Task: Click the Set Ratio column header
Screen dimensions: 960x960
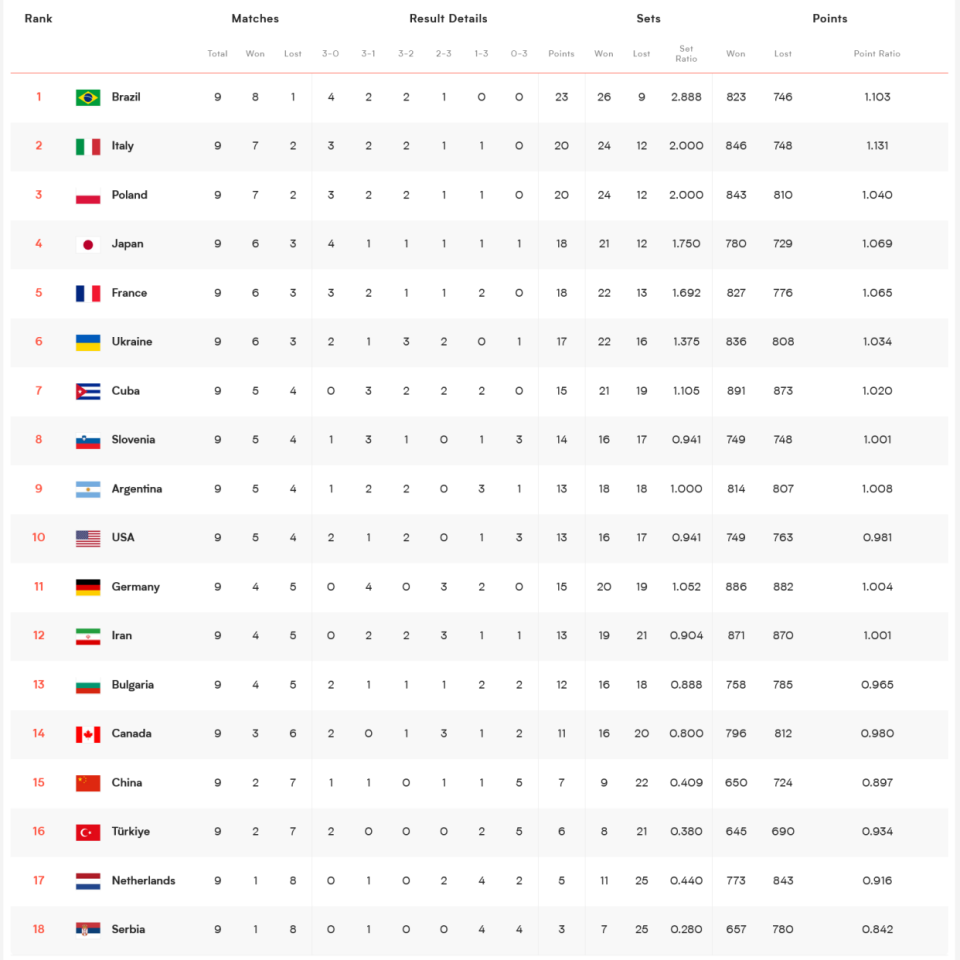Action: [x=686, y=53]
